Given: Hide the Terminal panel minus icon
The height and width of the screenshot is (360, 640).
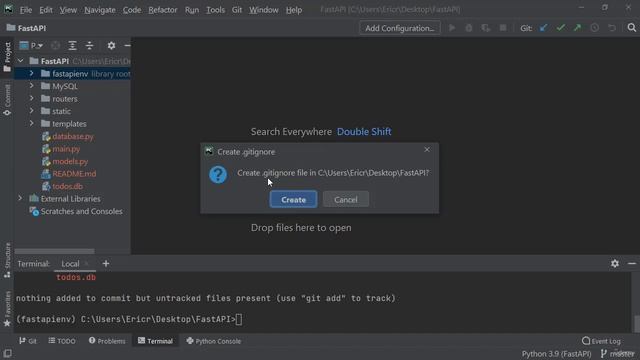Looking at the screenshot, I should click(632, 264).
